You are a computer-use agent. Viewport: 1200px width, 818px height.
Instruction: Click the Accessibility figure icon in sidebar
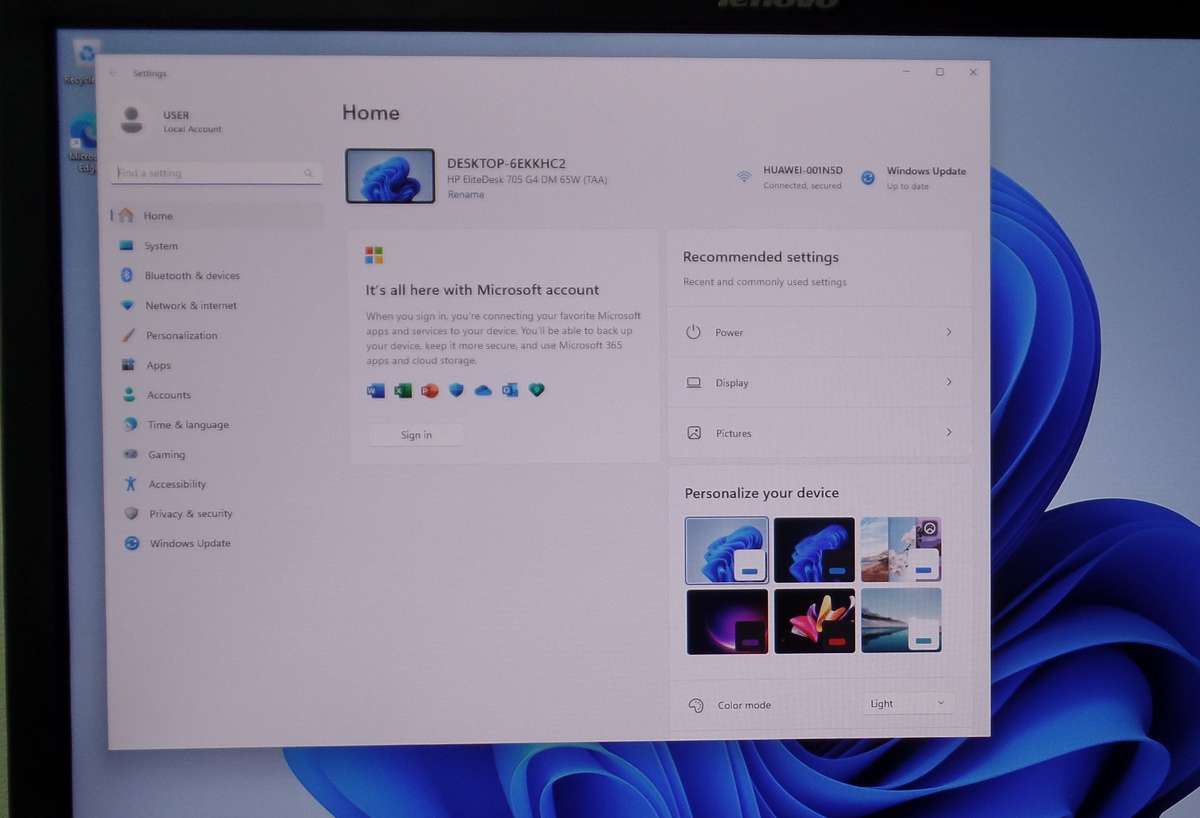[x=130, y=484]
